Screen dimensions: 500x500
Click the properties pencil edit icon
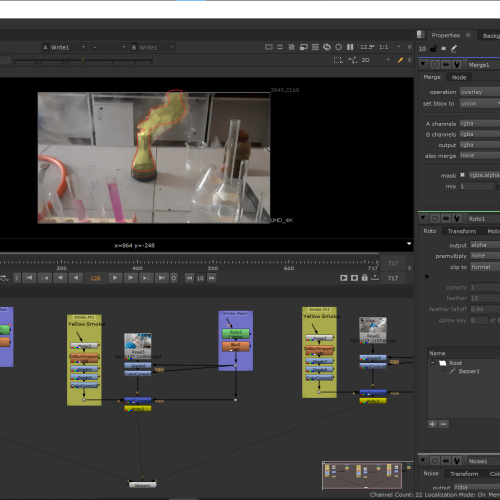pyautogui.click(x=454, y=49)
